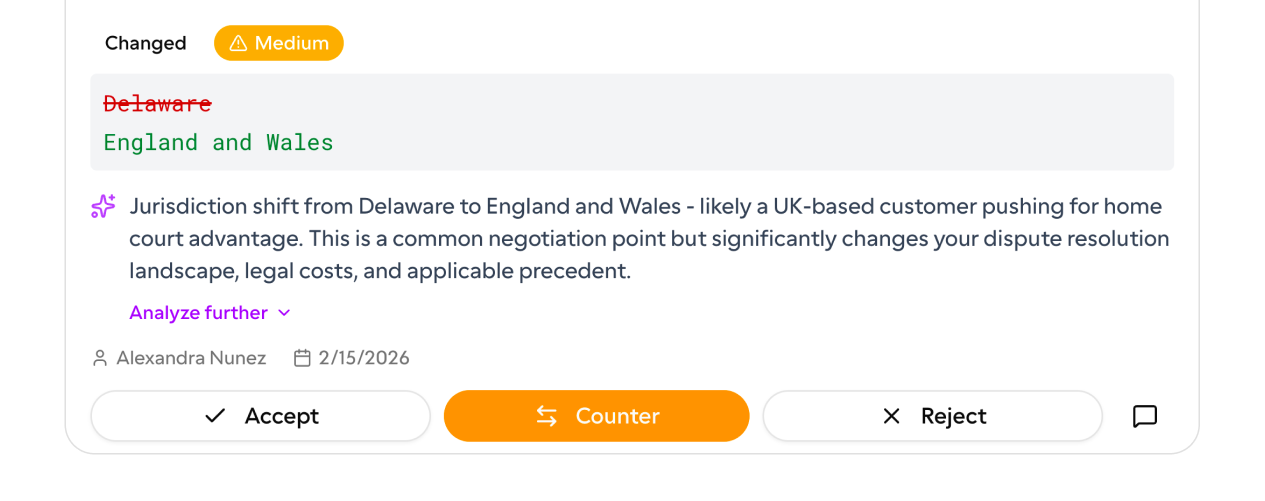This screenshot has width=1265, height=501.
Task: Open the comment speech bubble
Action: [1145, 416]
